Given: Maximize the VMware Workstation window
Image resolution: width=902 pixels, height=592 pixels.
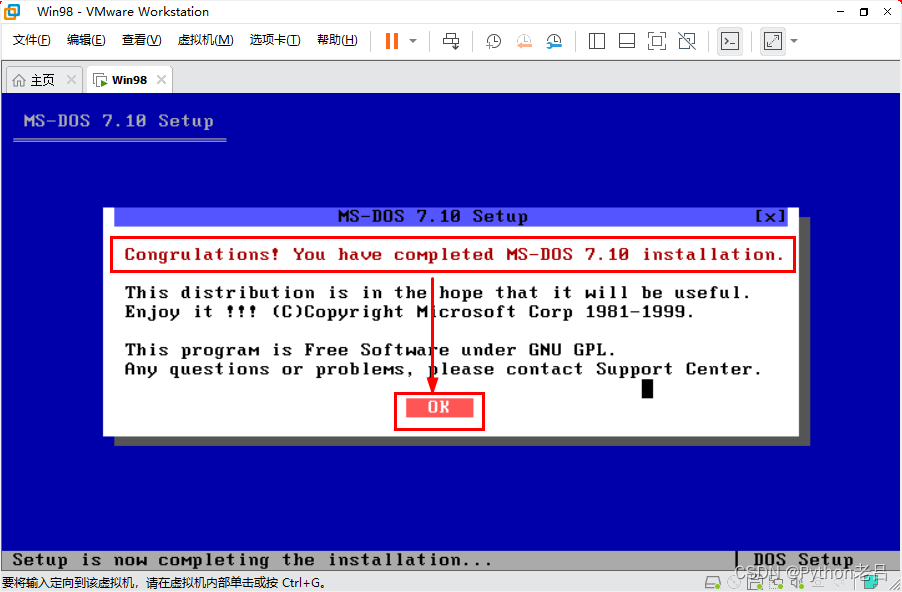Looking at the screenshot, I should 864,12.
